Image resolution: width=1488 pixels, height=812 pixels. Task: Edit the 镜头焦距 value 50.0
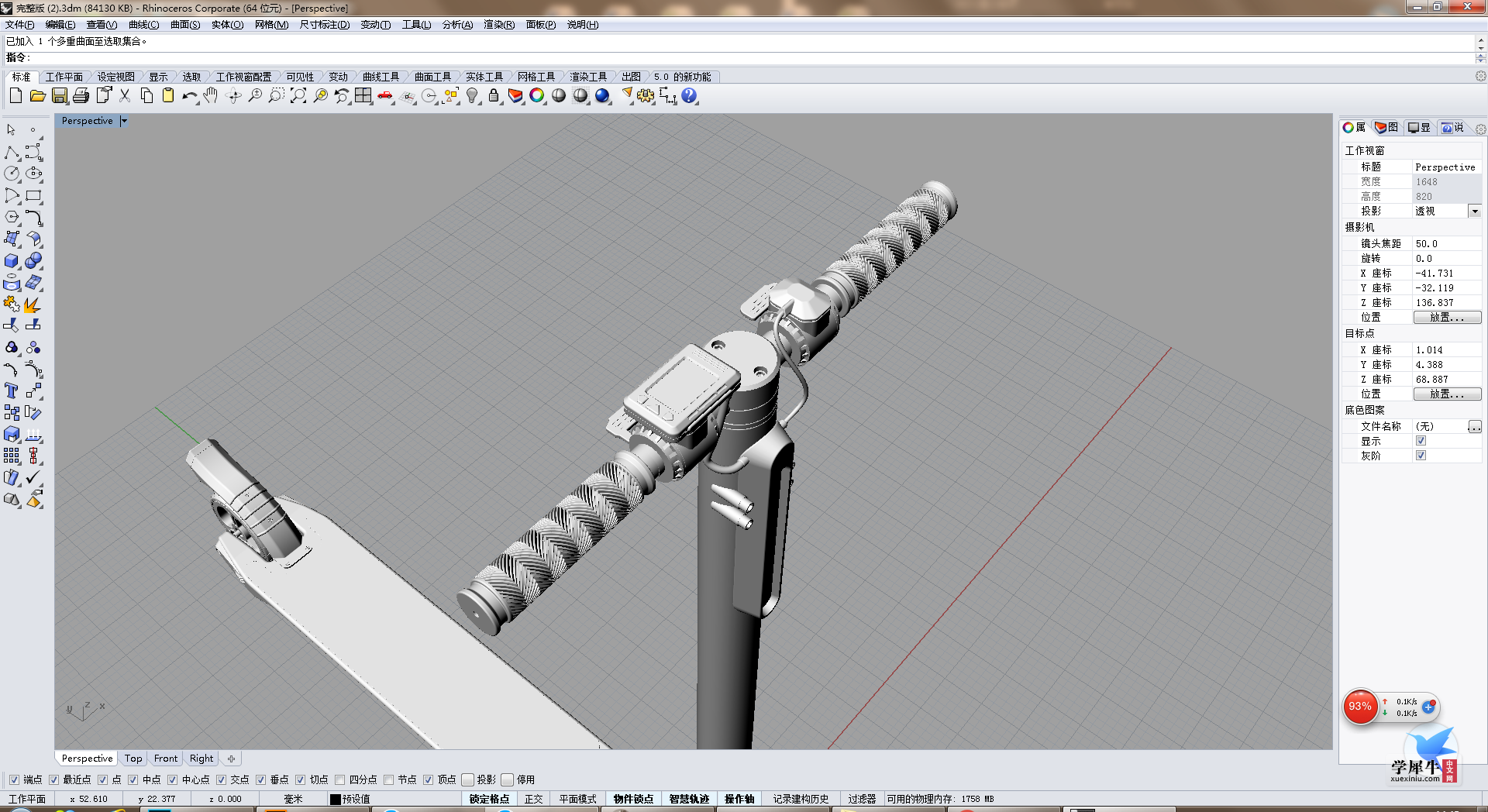(x=1446, y=243)
